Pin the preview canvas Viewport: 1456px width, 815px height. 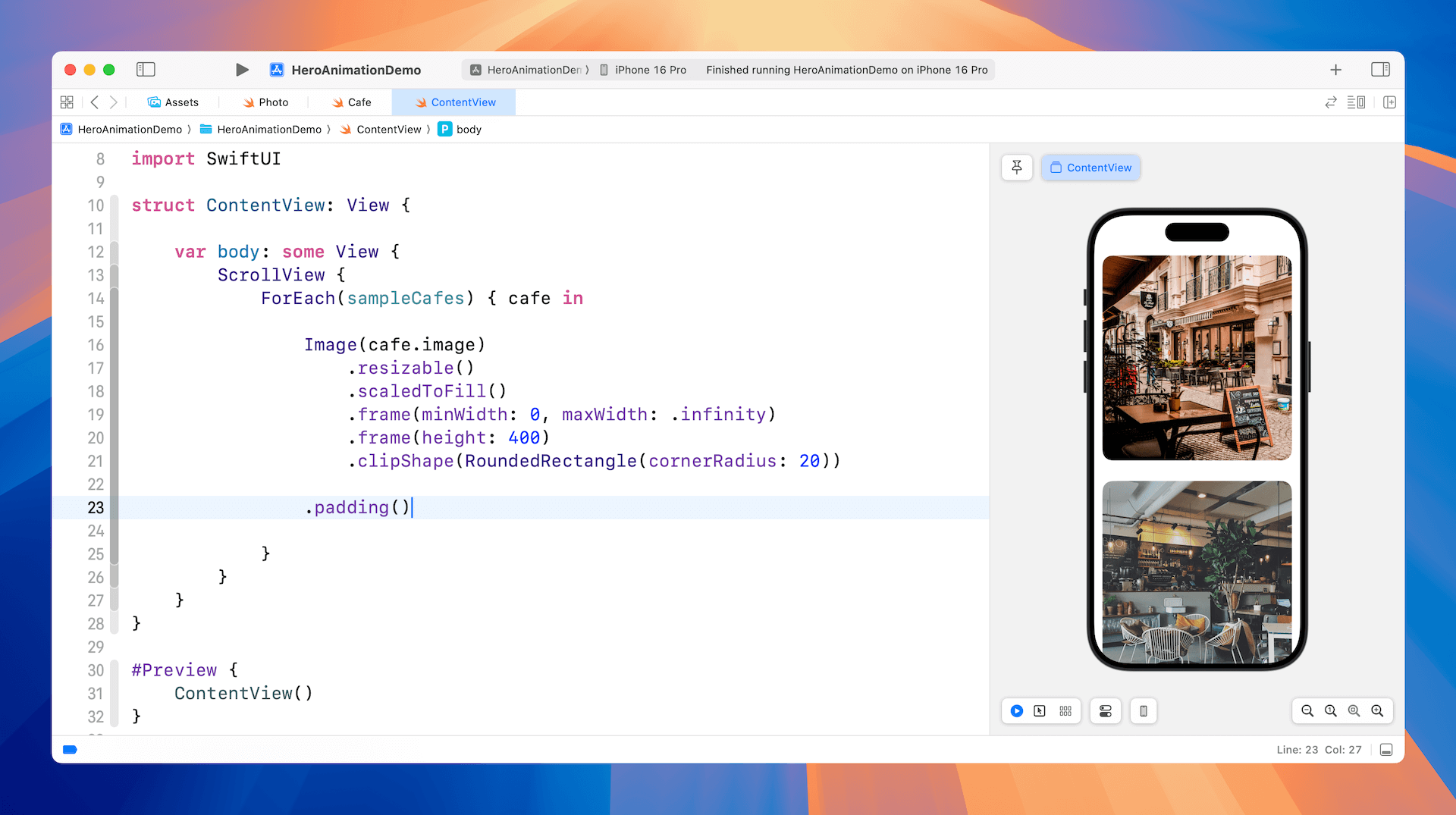[x=1017, y=168]
